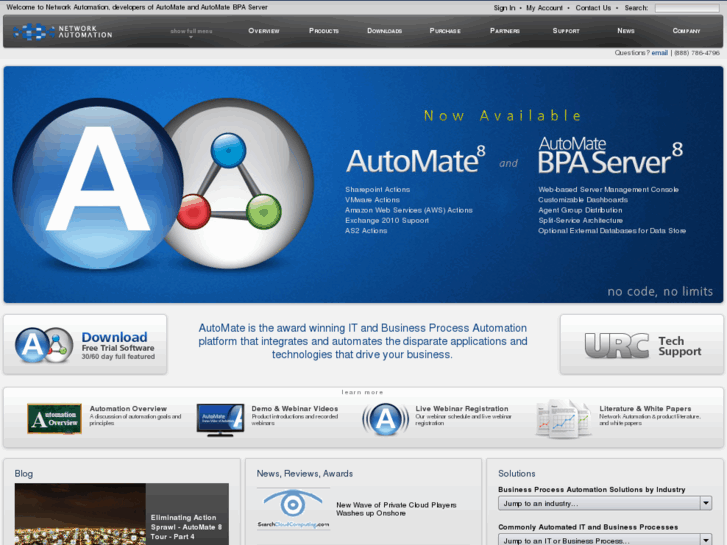Screen dimensions: 727x545
Task: Click the SearchCloudComputing.com eye logo
Action: coord(293,509)
